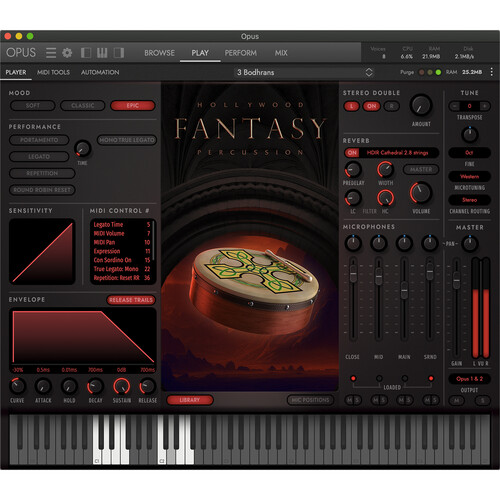Click the Master Gain fader
500x500 pixels.
click(x=457, y=280)
